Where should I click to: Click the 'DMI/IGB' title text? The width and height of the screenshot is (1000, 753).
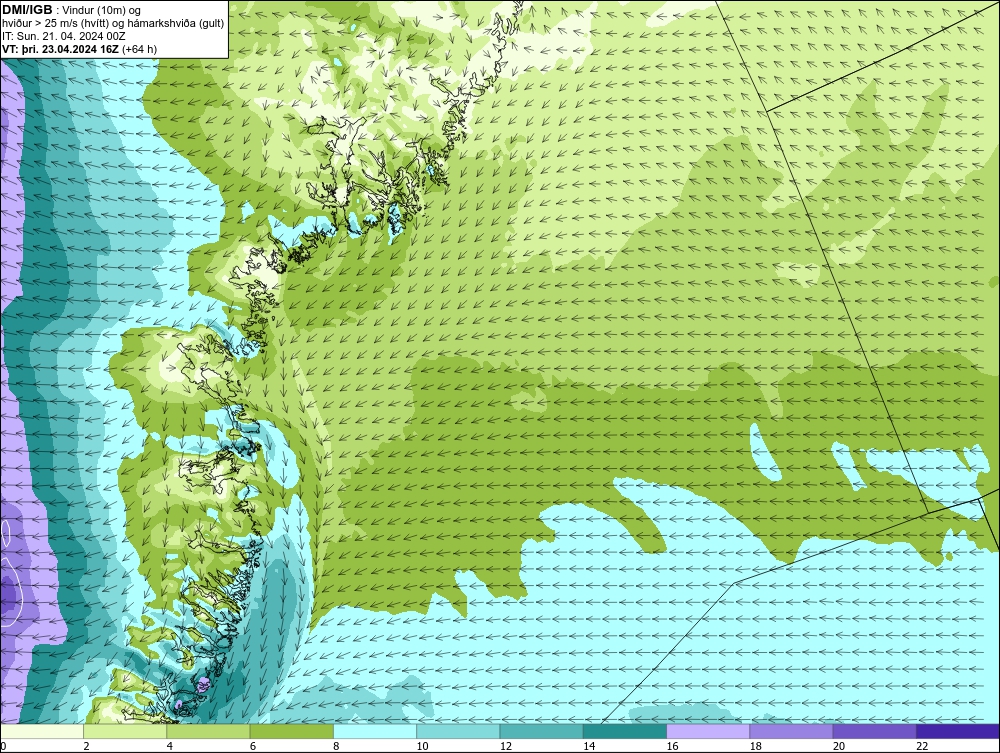click(x=27, y=10)
